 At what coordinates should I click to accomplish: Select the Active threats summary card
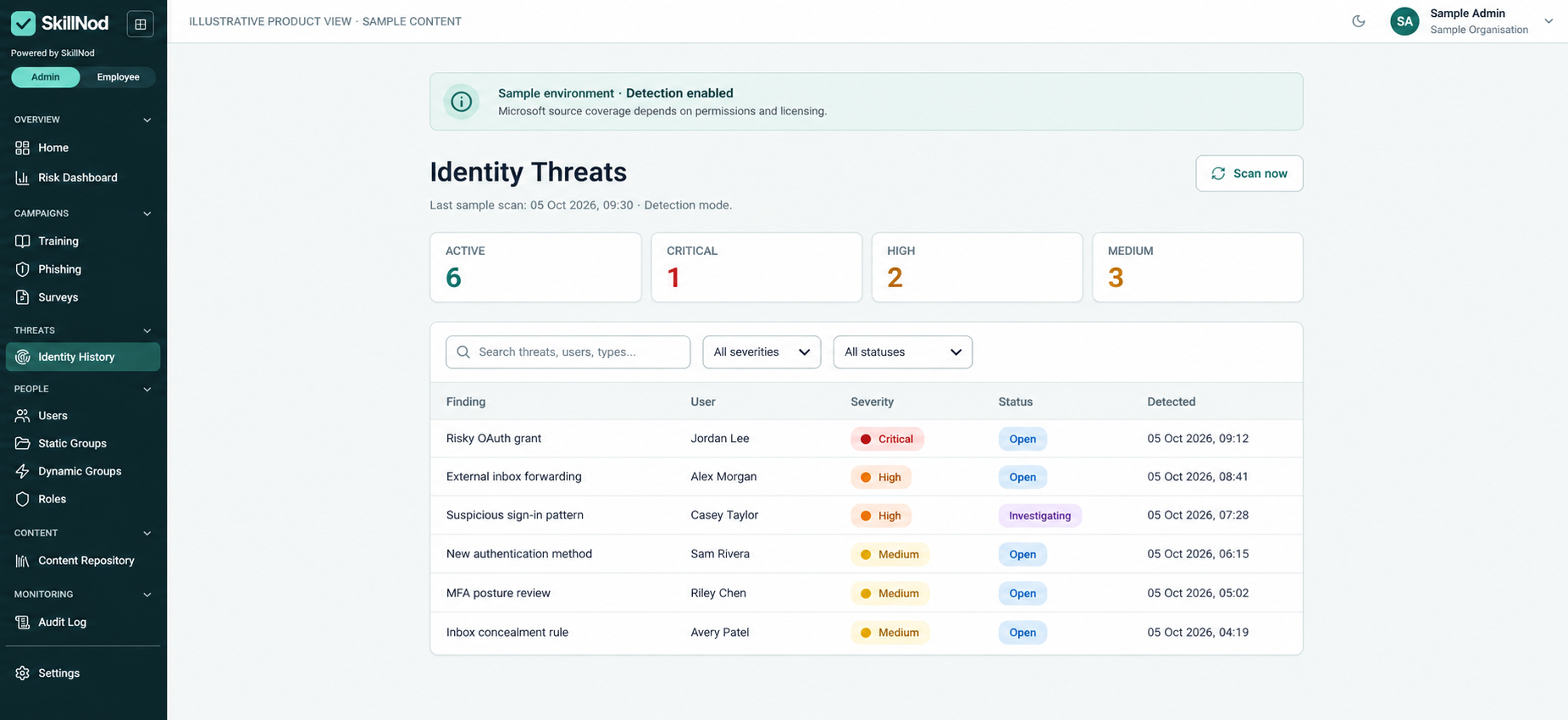pos(535,268)
